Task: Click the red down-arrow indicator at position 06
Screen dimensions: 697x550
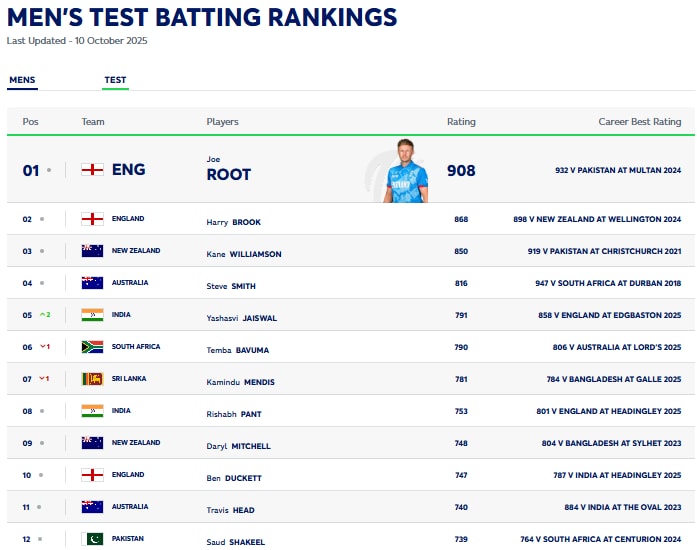Action: pos(44,347)
